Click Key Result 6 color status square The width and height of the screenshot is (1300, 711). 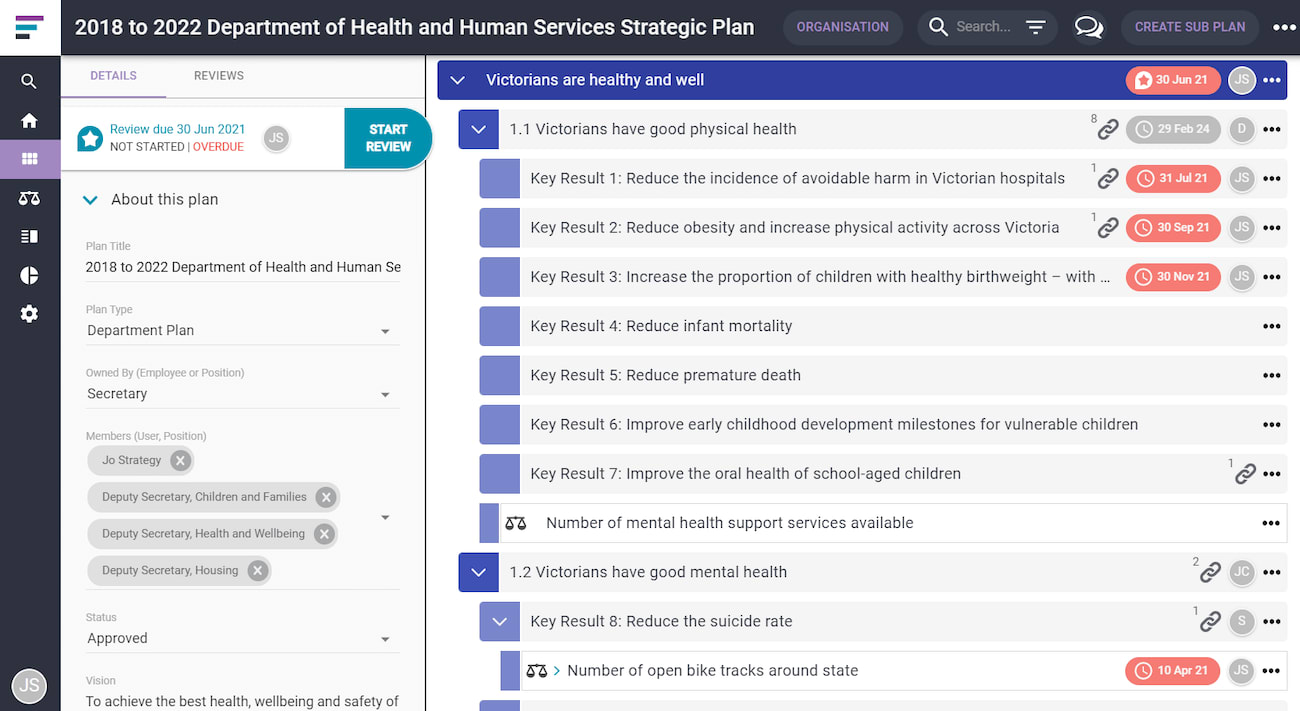499,424
